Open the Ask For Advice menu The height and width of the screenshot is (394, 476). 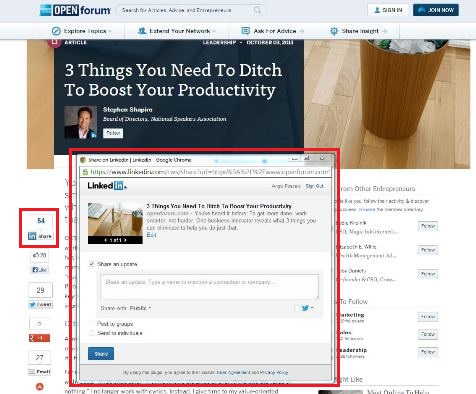pos(272,31)
